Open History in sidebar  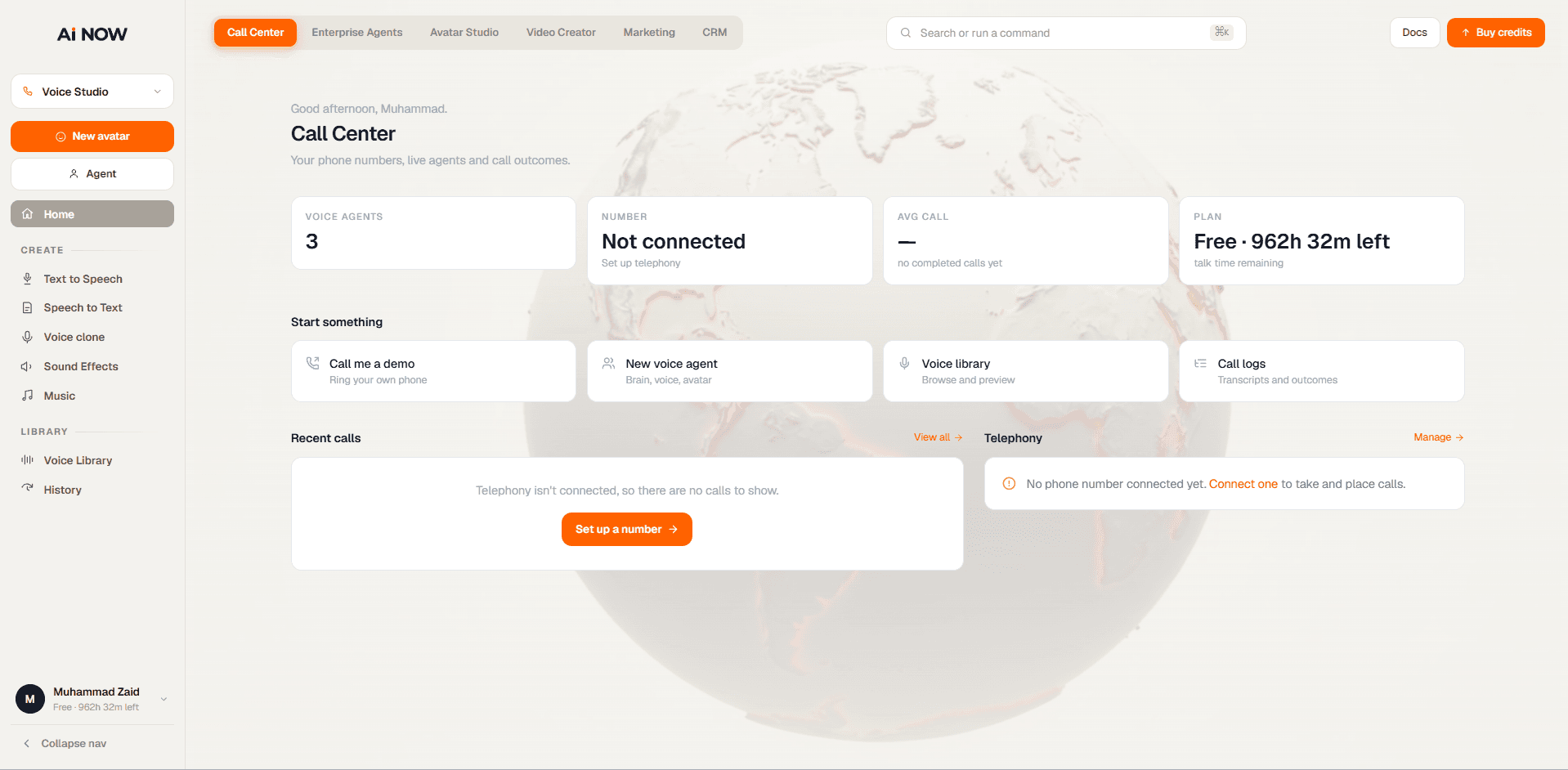92,490
